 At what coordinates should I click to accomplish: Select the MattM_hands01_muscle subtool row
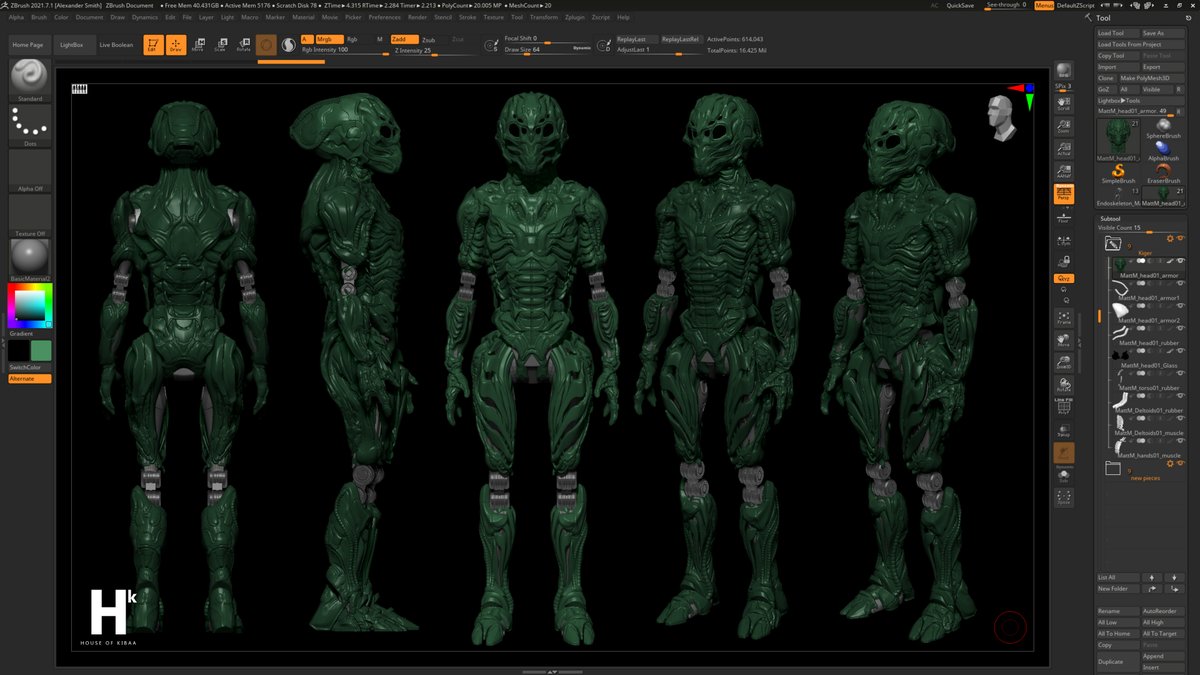click(x=1148, y=447)
